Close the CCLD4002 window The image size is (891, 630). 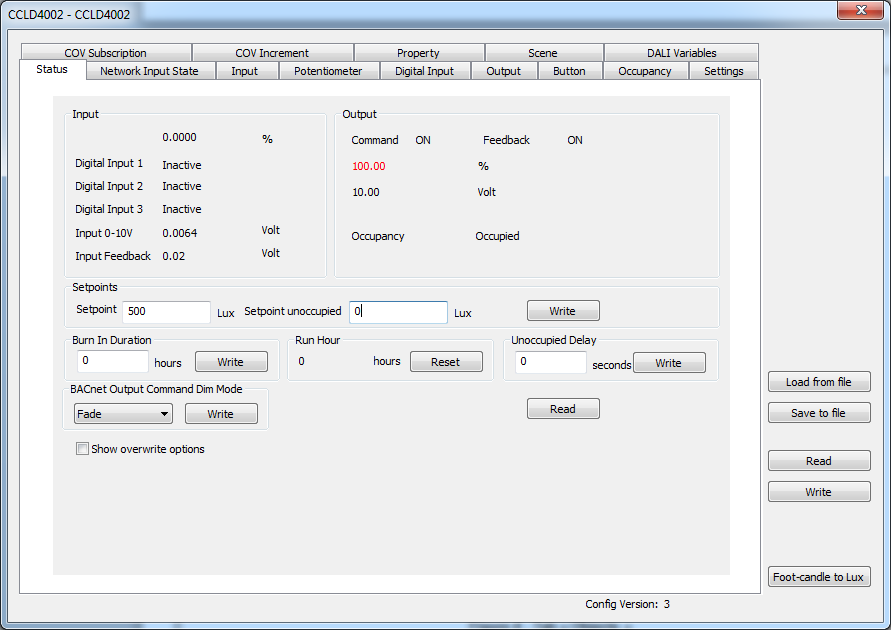coord(860,10)
